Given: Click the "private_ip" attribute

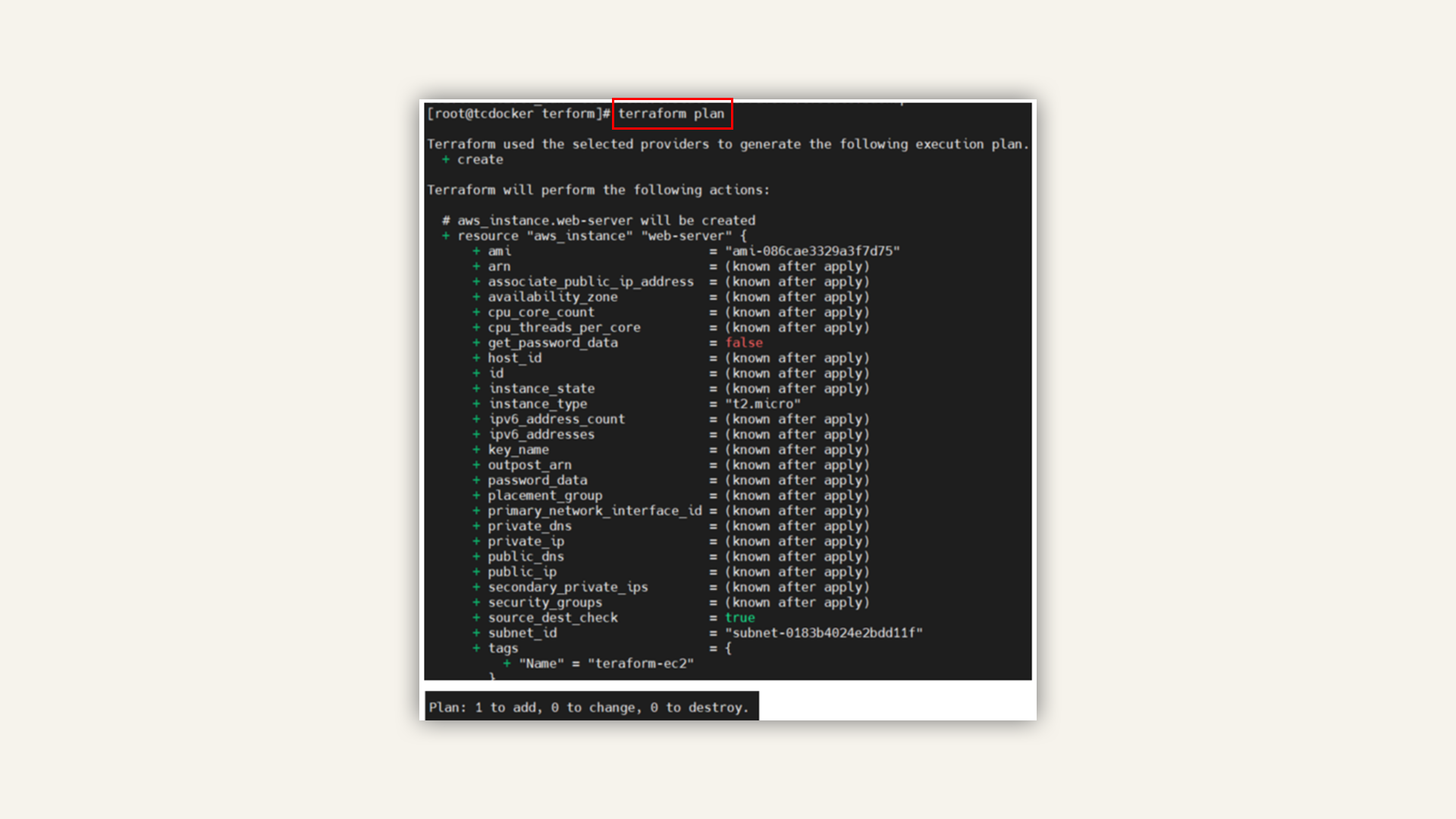Looking at the screenshot, I should (x=526, y=541).
